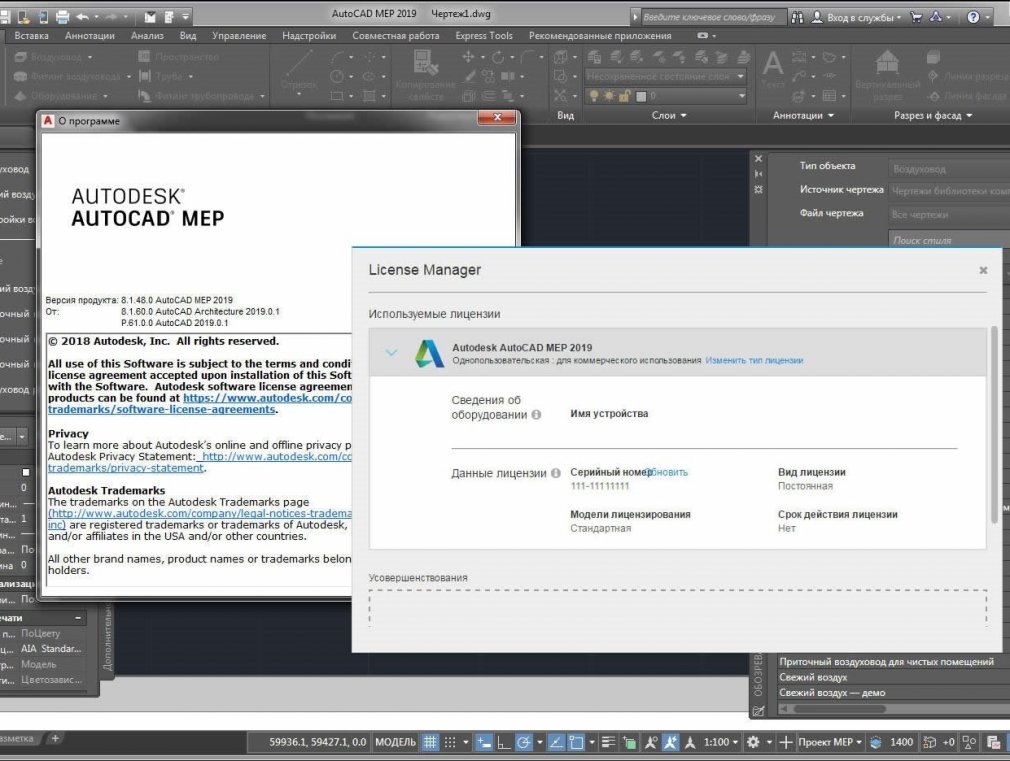Click the plus crosshair icon in status bar
Image resolution: width=1010 pixels, height=761 pixels.
785,742
